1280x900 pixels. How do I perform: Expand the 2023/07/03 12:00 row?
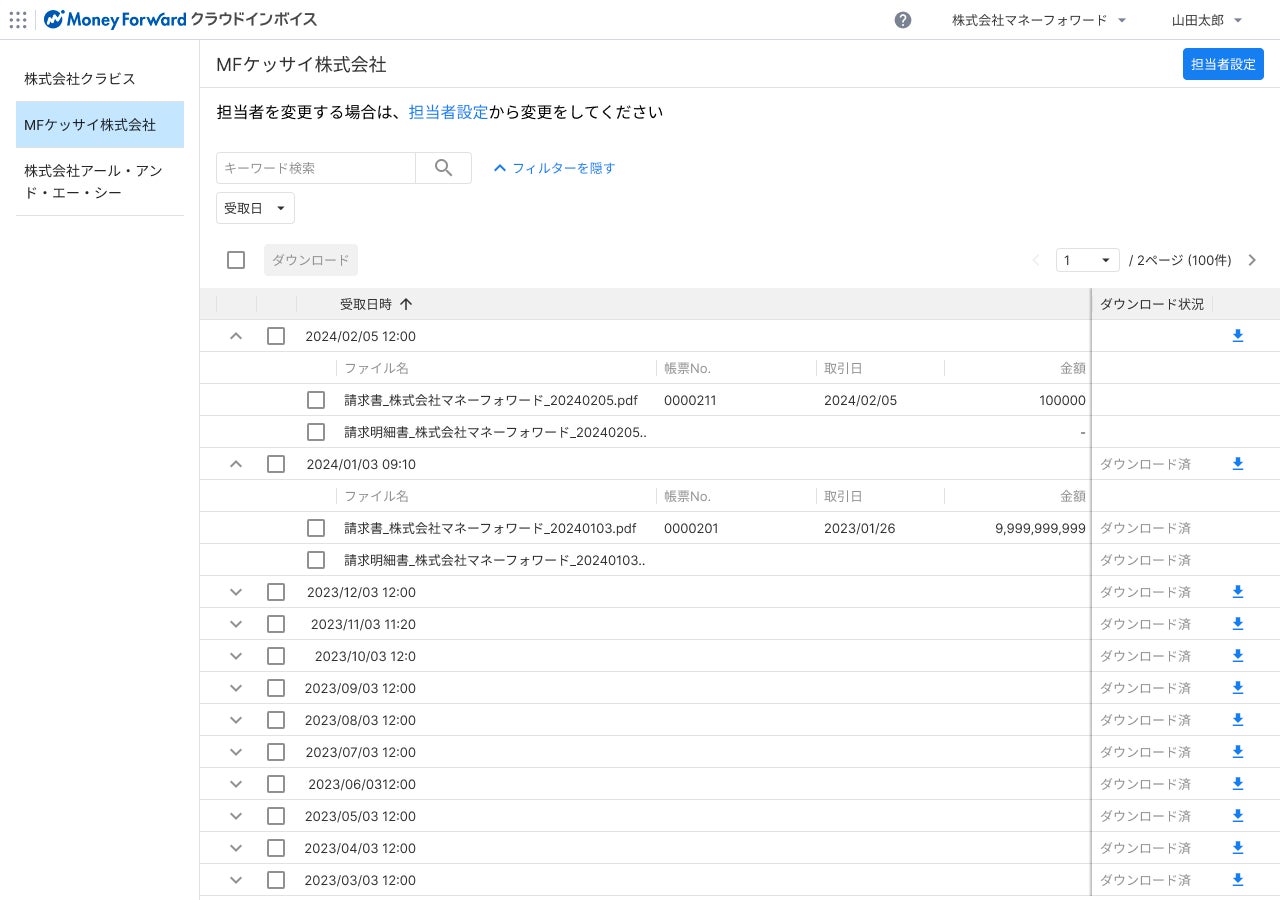(236, 752)
